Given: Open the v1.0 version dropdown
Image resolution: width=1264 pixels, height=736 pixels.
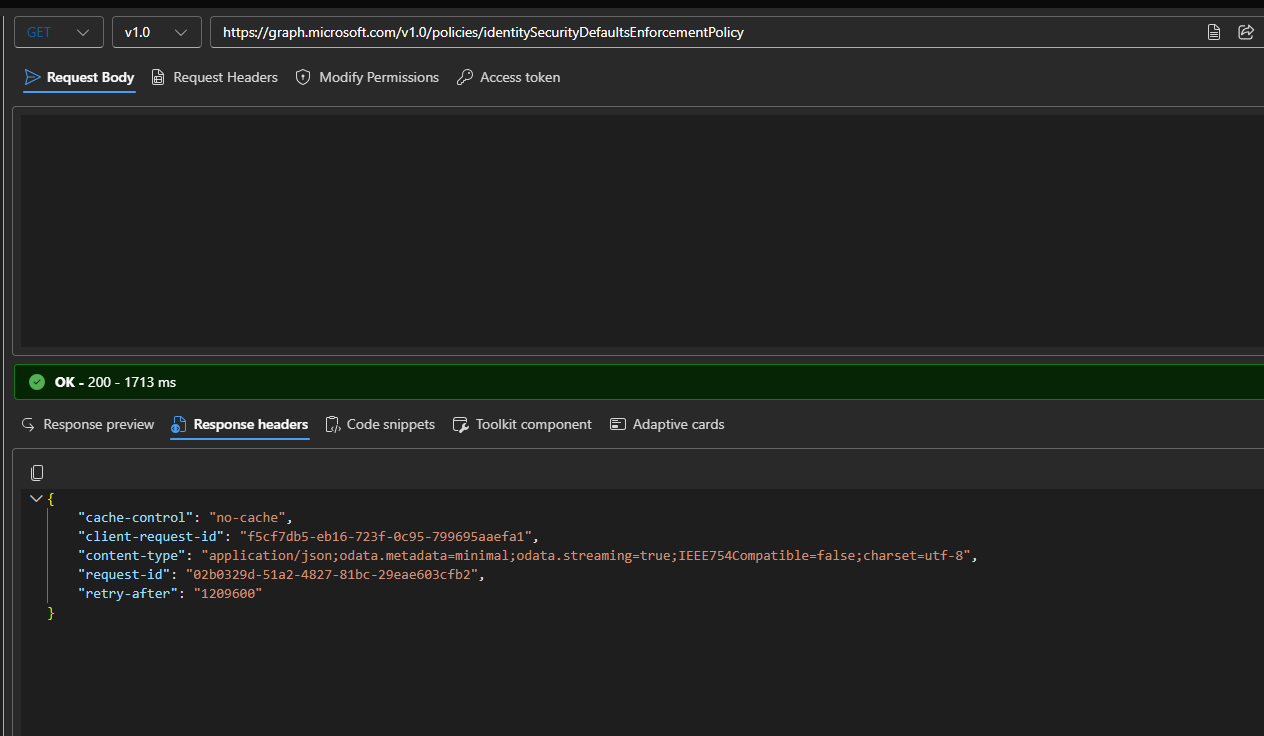Looking at the screenshot, I should 156,32.
